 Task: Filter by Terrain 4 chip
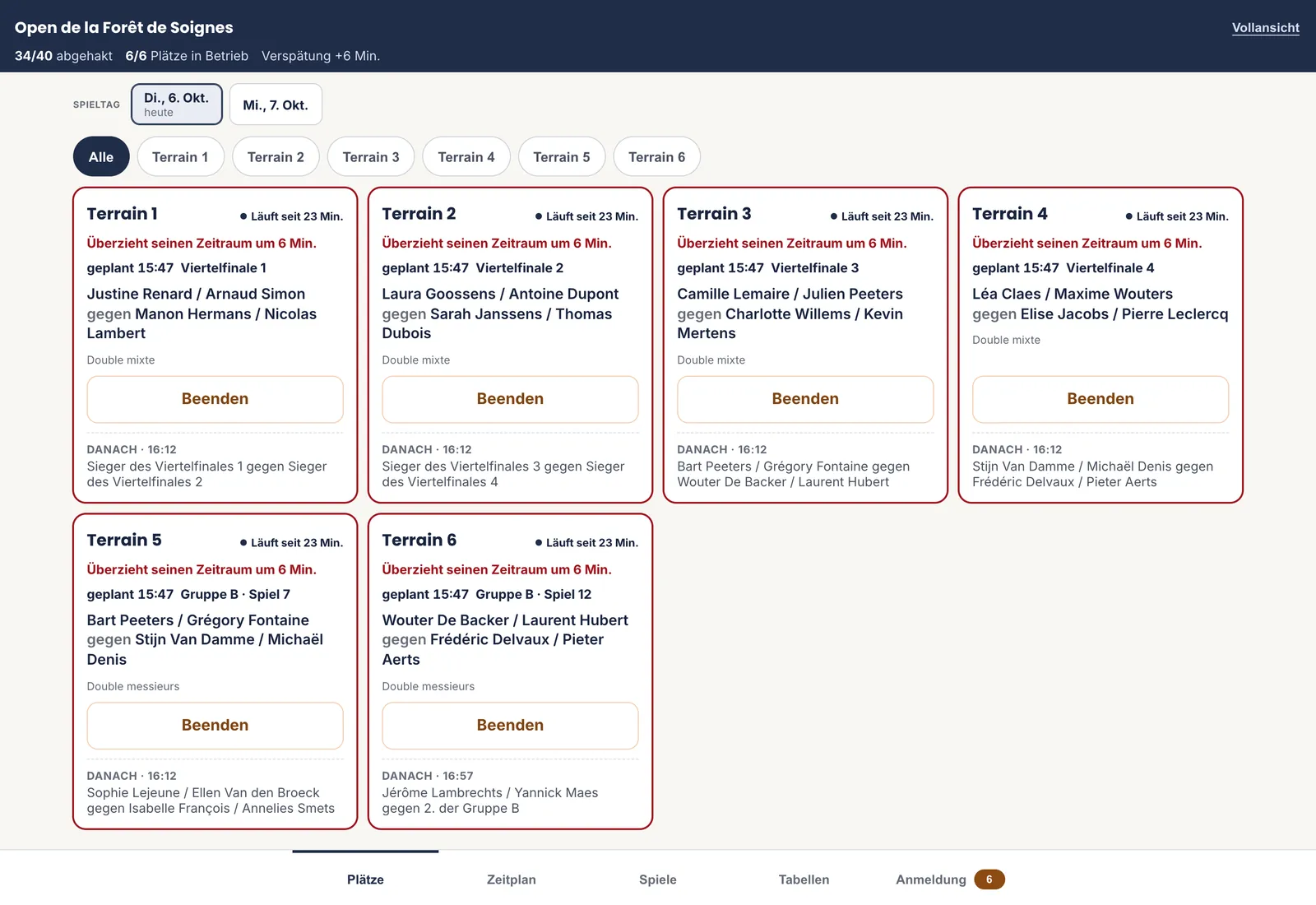pyautogui.click(x=466, y=156)
